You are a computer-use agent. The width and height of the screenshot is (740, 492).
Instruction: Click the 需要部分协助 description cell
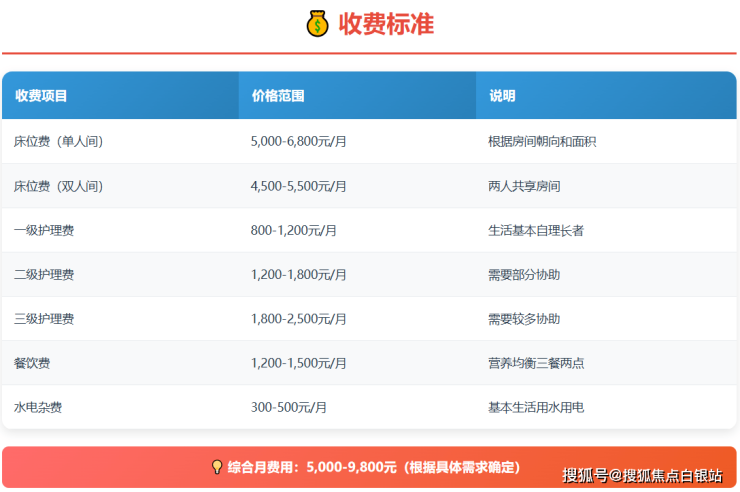pyautogui.click(x=524, y=274)
